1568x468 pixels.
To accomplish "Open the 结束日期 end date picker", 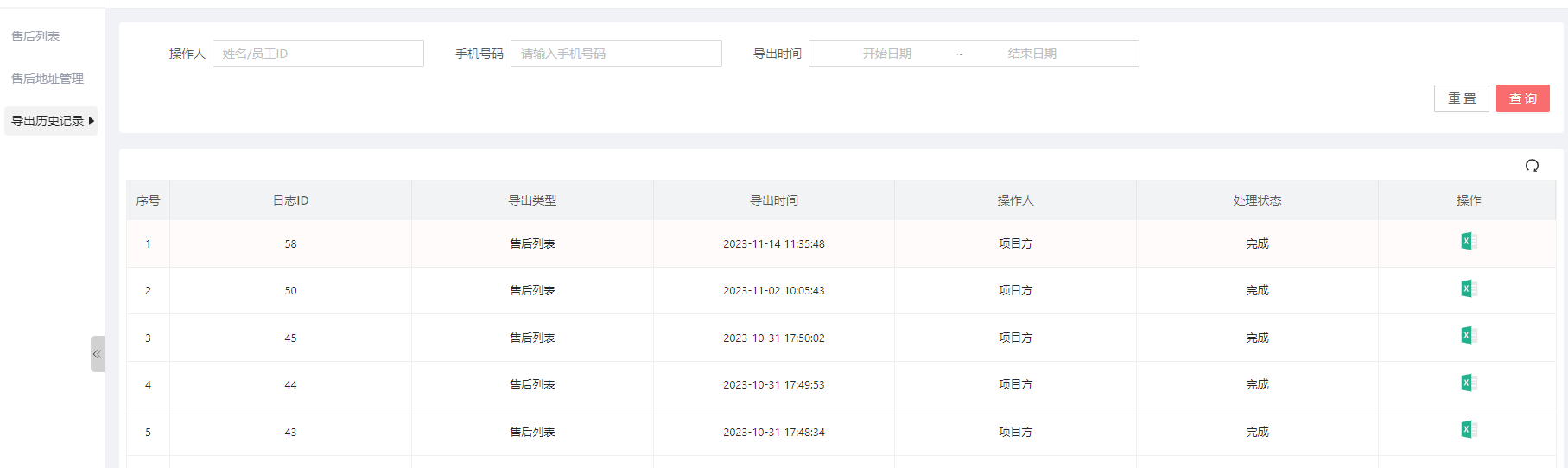I will click(1032, 54).
